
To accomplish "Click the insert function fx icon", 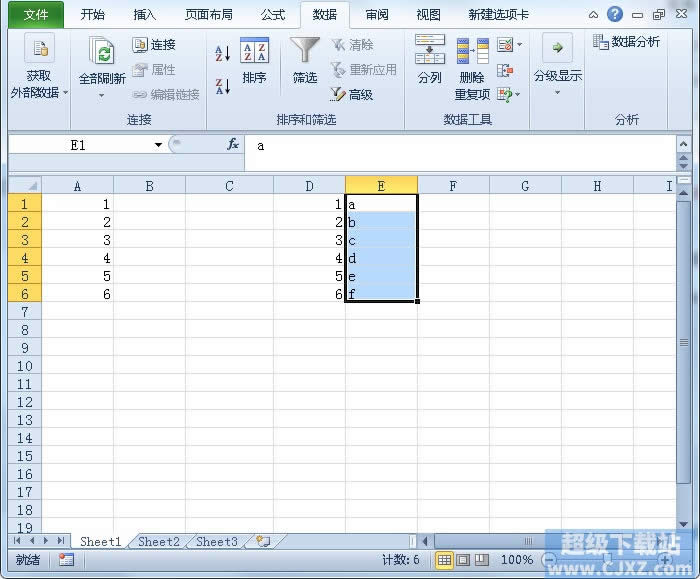I will pos(233,145).
